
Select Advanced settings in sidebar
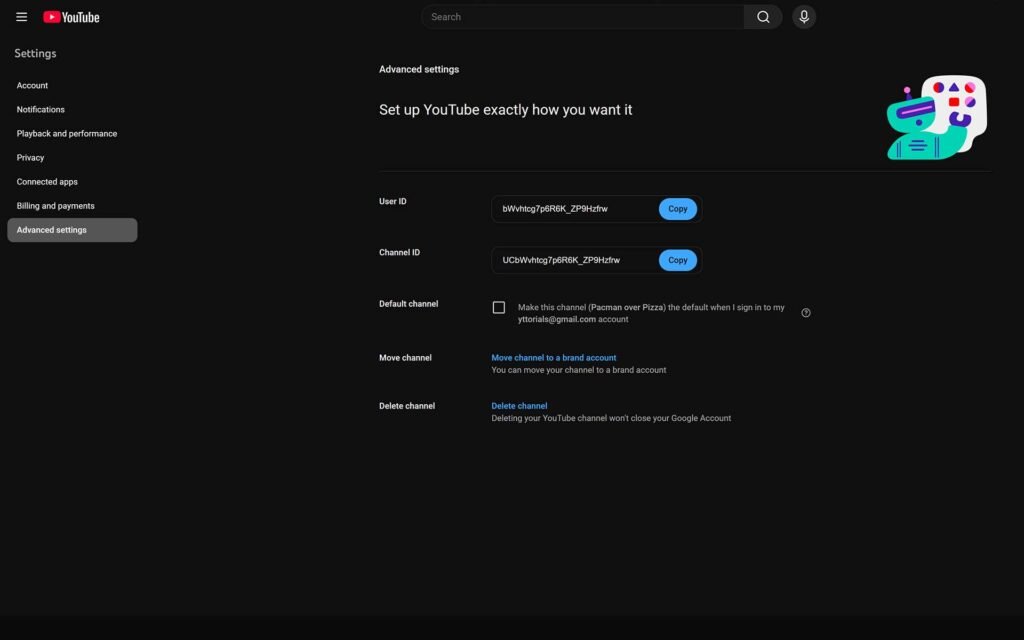[x=52, y=230]
